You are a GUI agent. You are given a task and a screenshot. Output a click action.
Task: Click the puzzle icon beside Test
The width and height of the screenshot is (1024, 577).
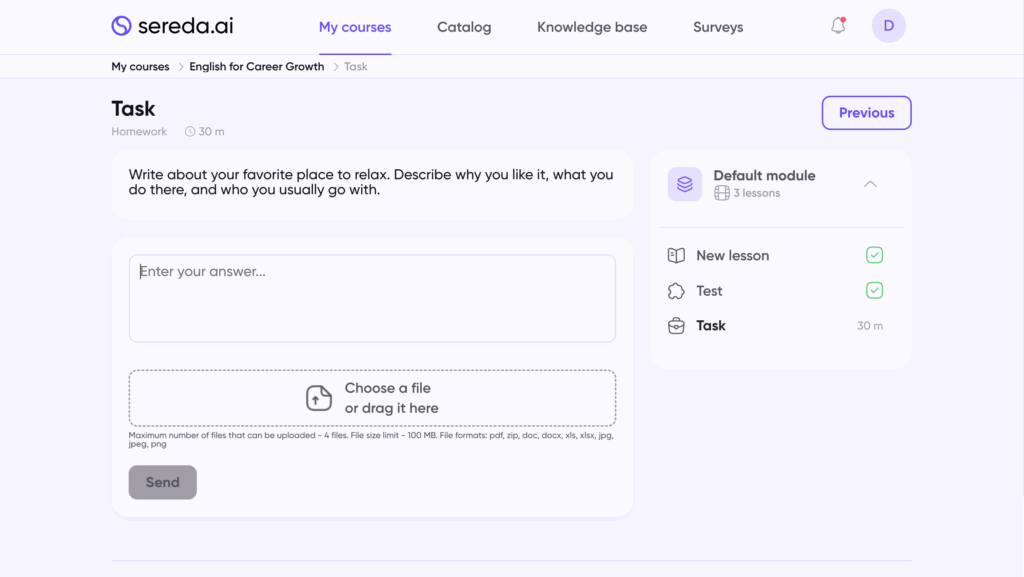point(676,291)
